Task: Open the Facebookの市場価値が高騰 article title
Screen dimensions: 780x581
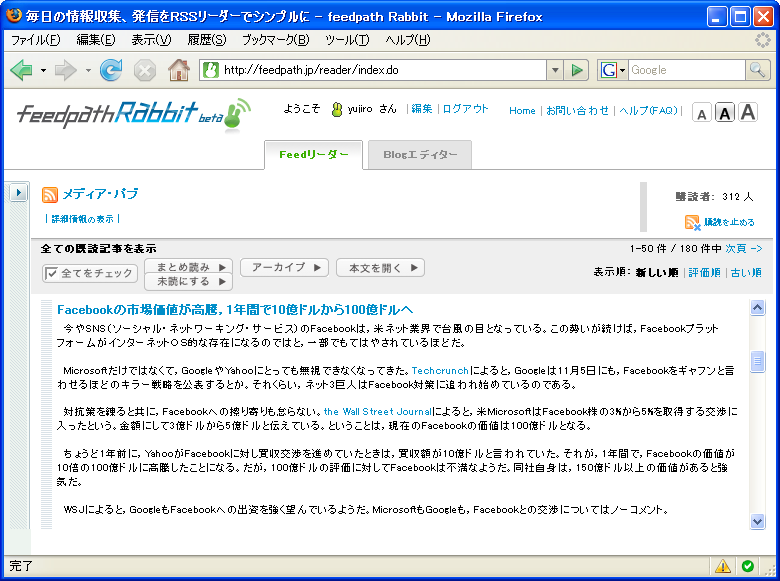Action: pos(235,309)
